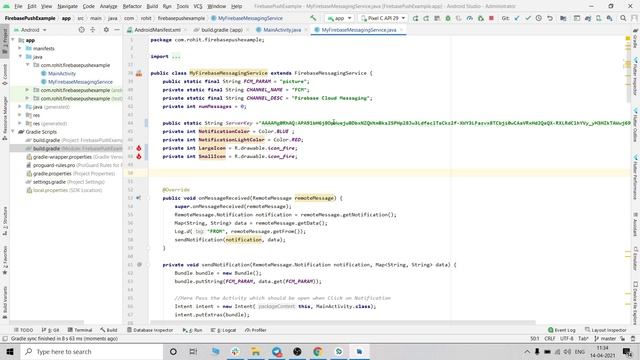Screen dimensions: 640x360
Task: Click the override gutter icon at onMessageReceived
Action: click(139, 198)
